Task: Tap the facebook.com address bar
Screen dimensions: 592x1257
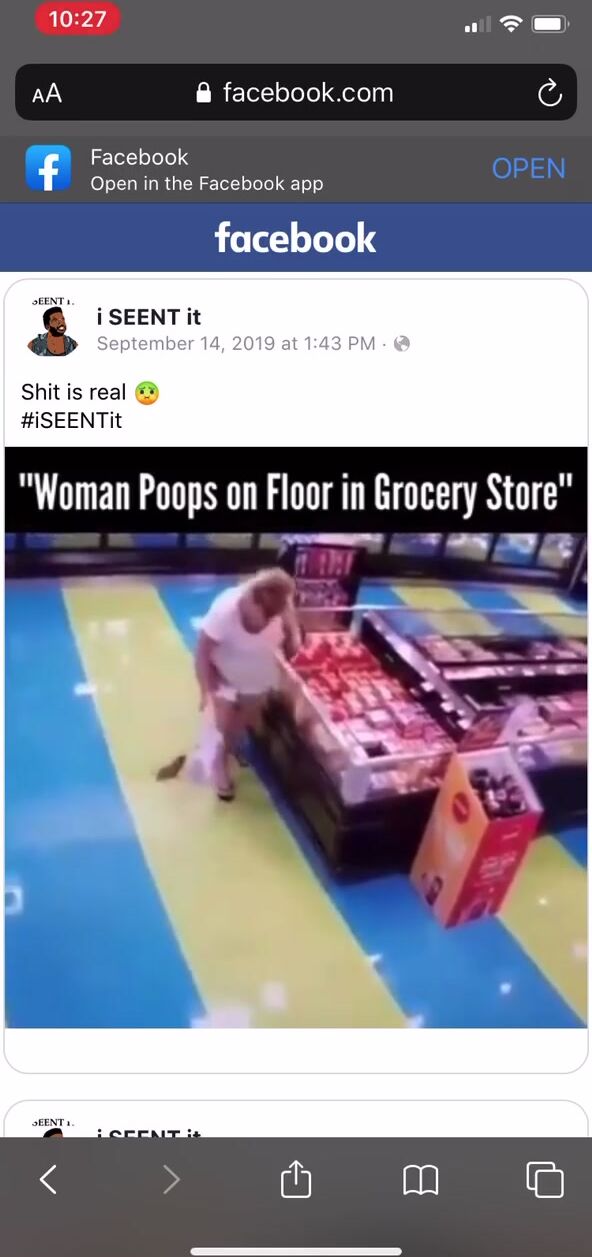Action: point(296,93)
